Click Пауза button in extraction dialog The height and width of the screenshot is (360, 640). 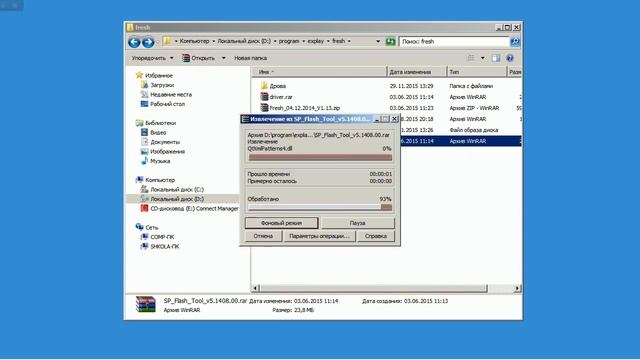click(358, 223)
